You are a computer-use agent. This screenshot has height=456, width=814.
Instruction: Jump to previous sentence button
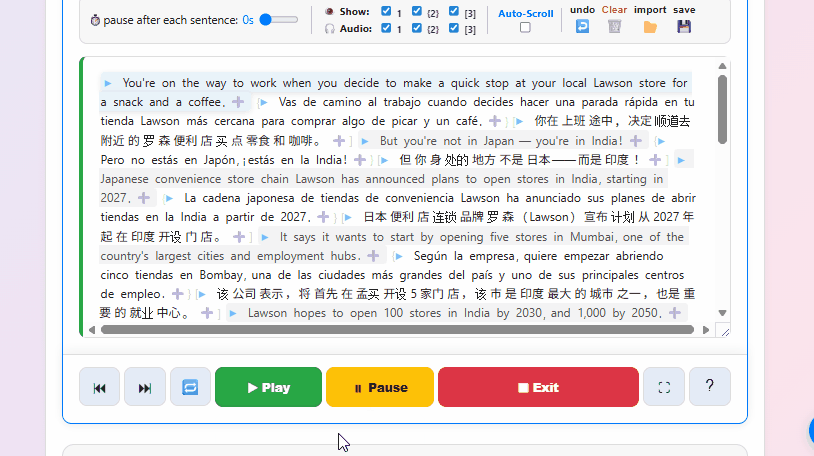pyautogui.click(x=100, y=387)
